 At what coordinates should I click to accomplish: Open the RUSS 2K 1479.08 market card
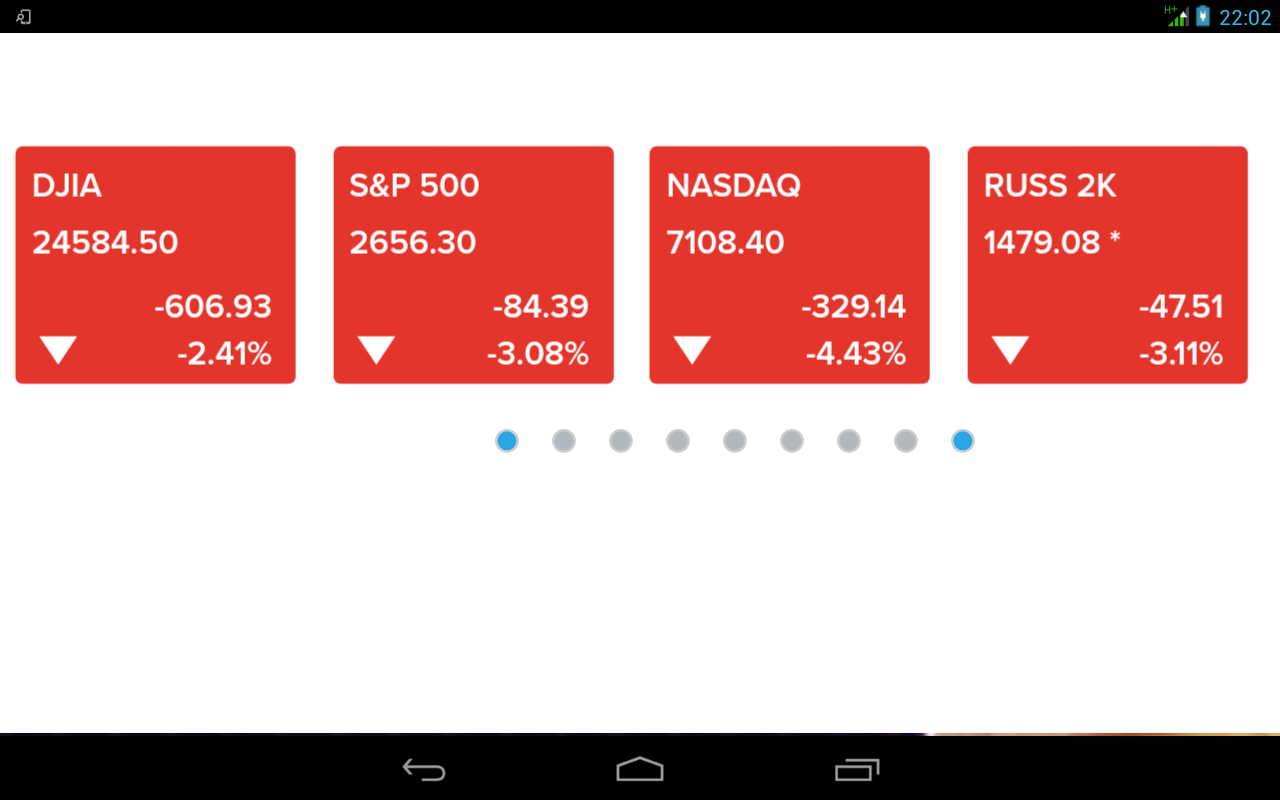(x=1108, y=265)
